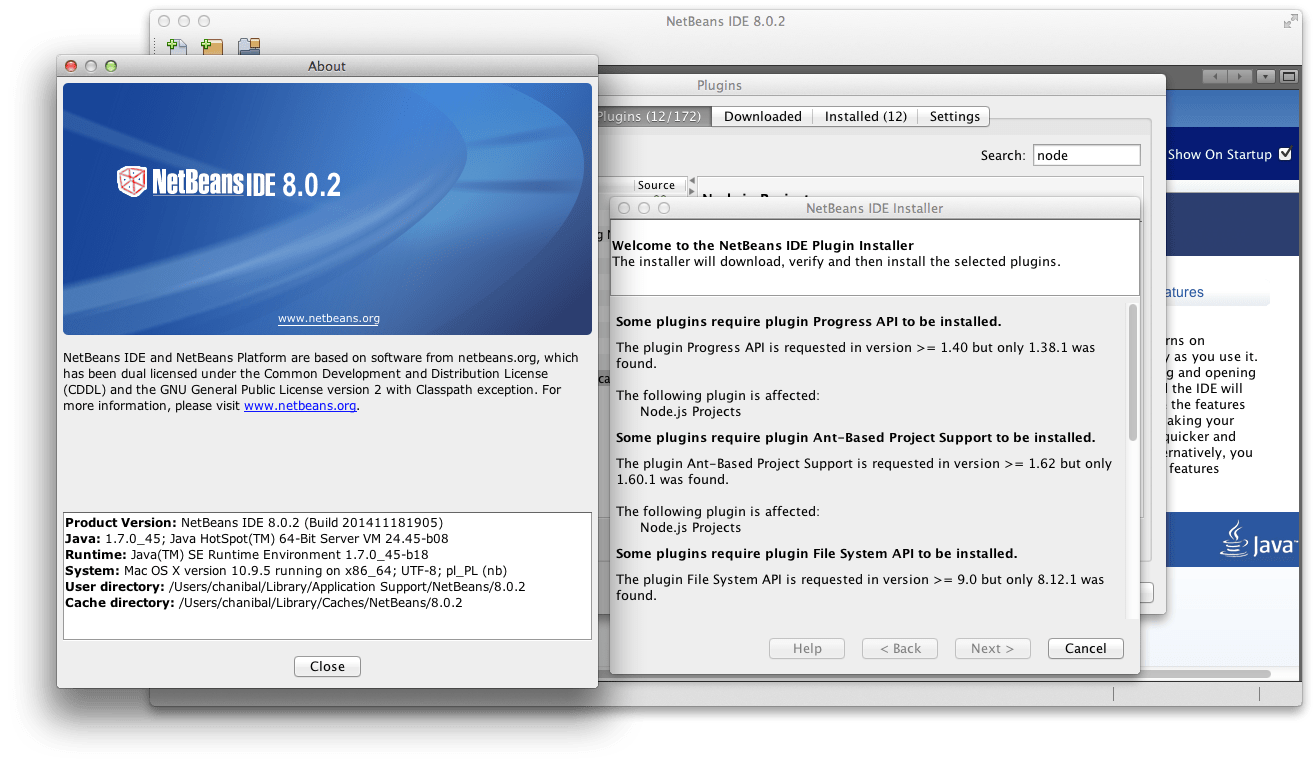Click the Runtime line in About

pos(247,554)
